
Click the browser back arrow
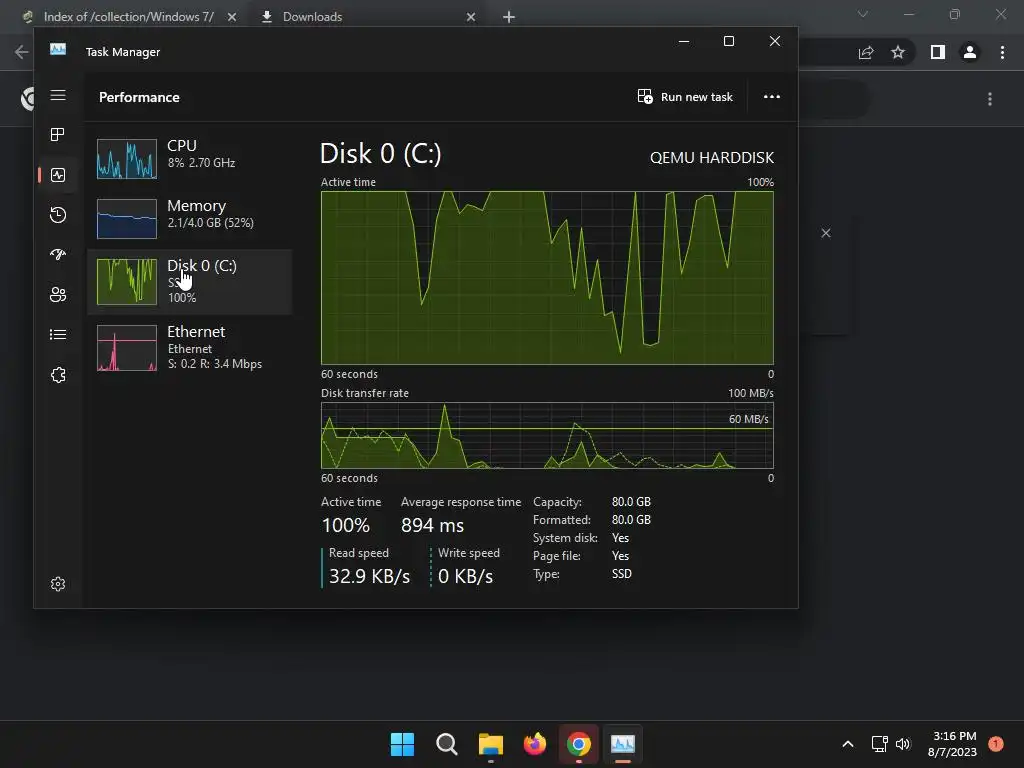pos(22,52)
